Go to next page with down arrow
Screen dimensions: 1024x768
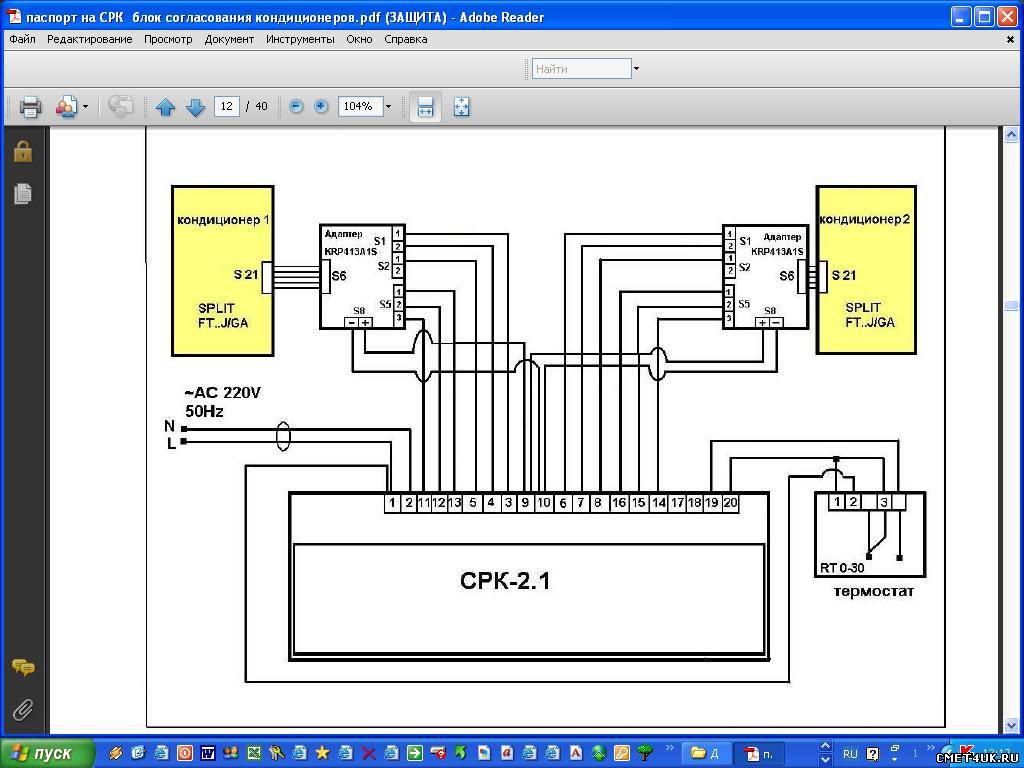coord(195,107)
